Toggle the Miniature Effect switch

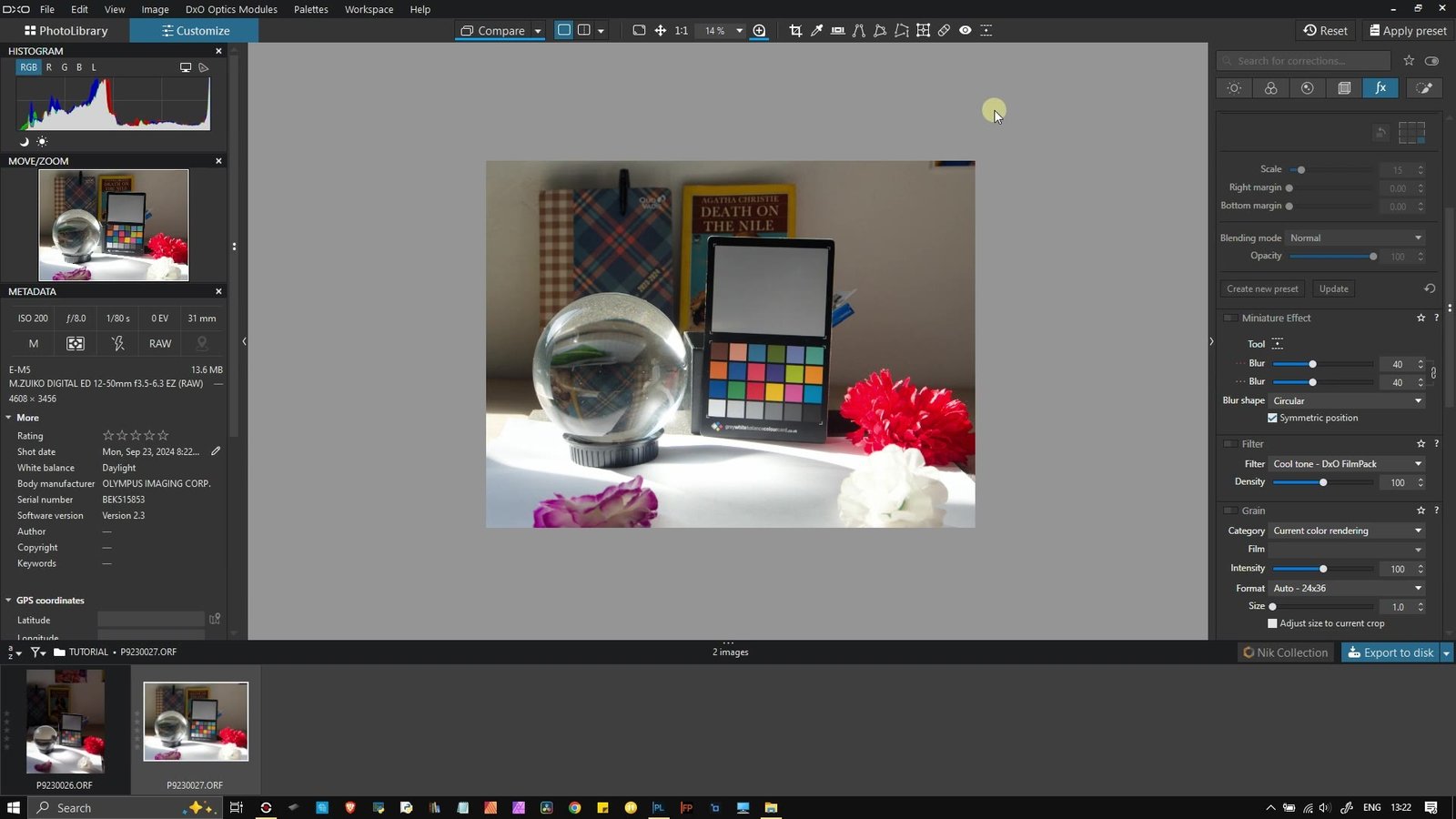1229,318
